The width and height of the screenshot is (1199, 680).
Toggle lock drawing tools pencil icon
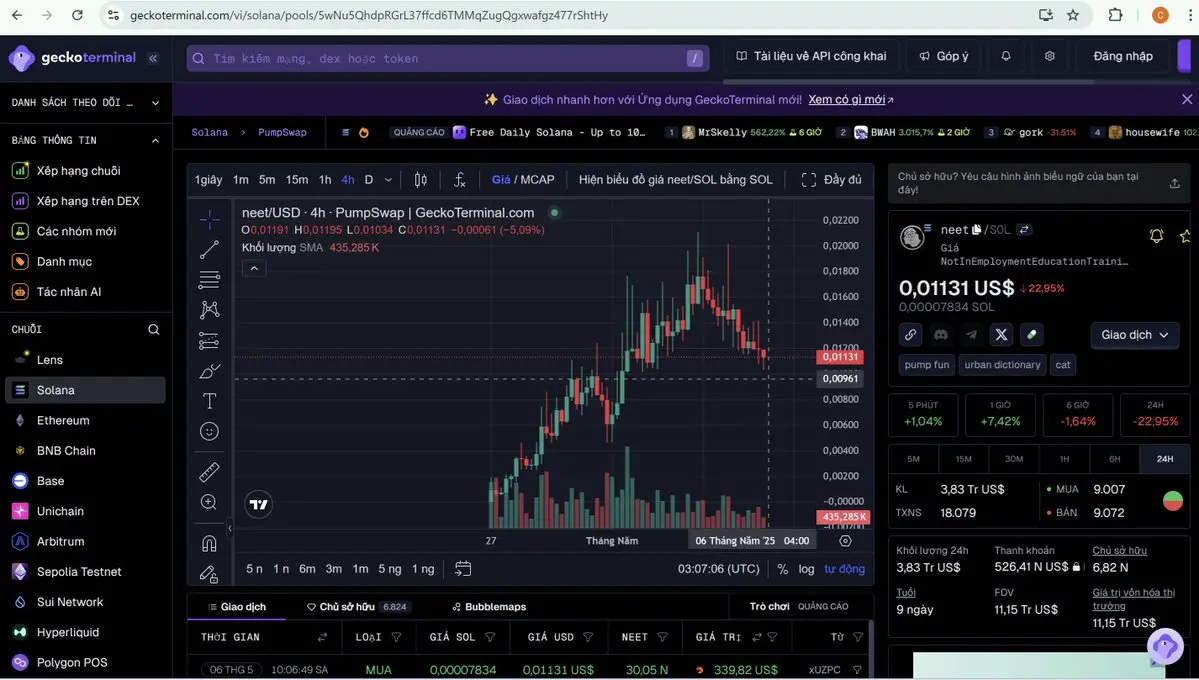209,574
